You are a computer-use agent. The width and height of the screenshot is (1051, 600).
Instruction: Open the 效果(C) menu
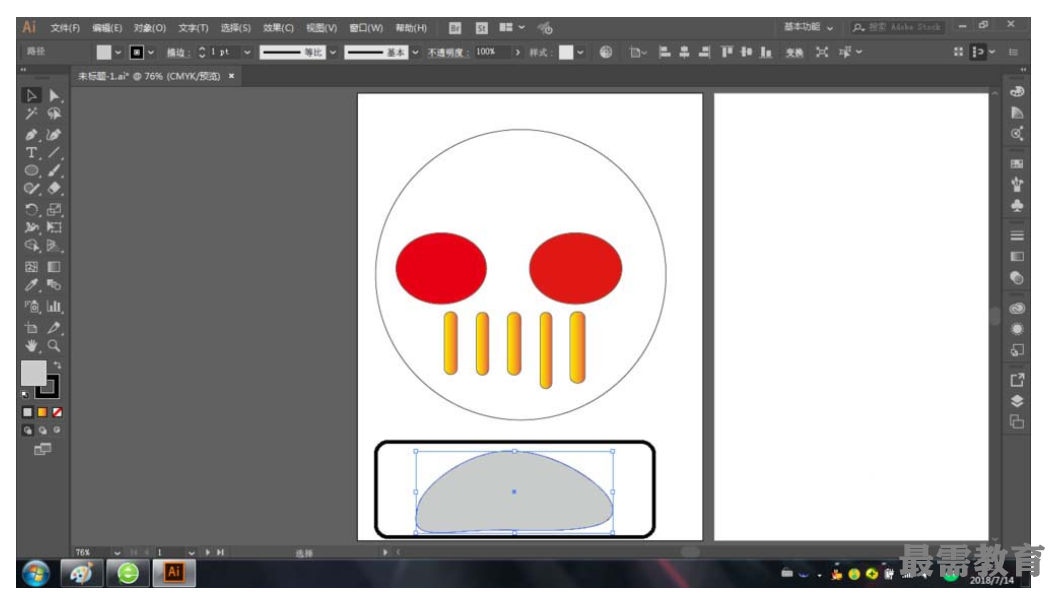coord(278,28)
